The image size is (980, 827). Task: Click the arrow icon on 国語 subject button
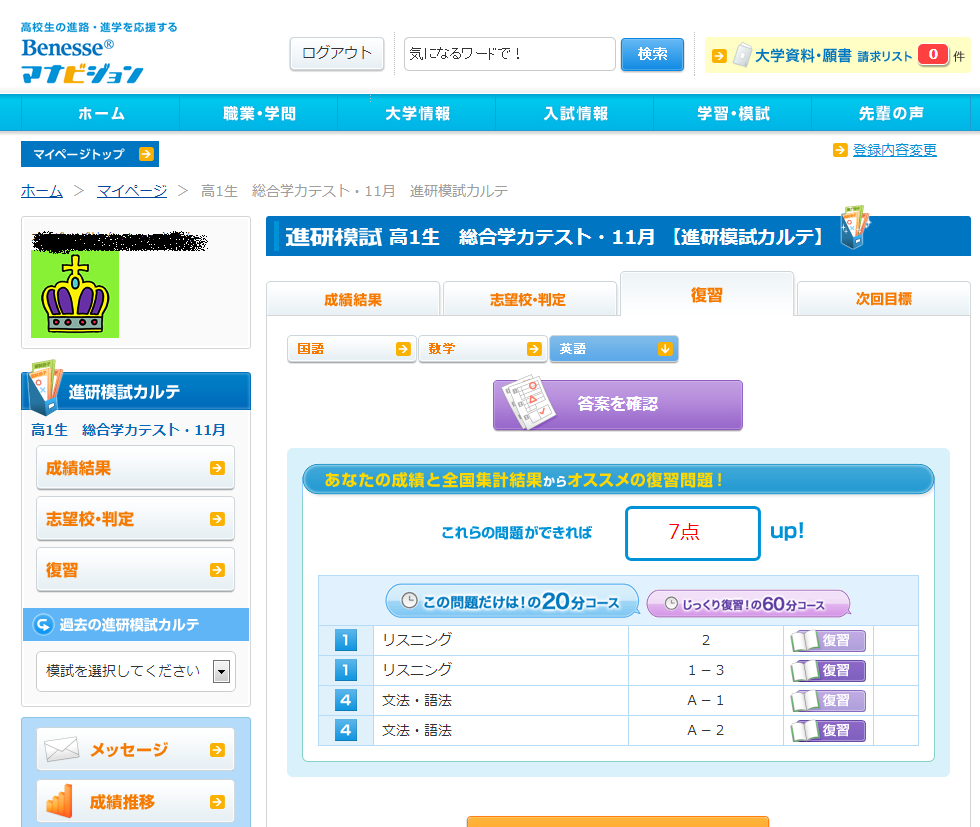403,349
